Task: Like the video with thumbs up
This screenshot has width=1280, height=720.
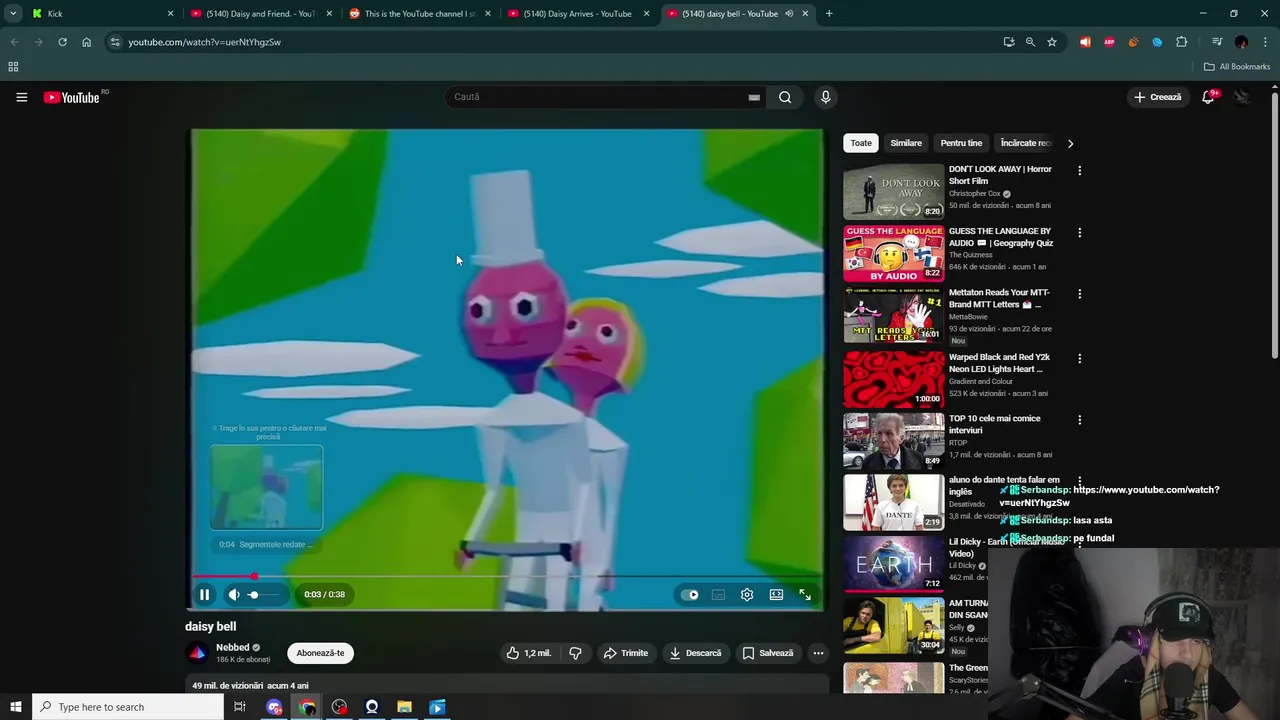Action: [x=529, y=653]
